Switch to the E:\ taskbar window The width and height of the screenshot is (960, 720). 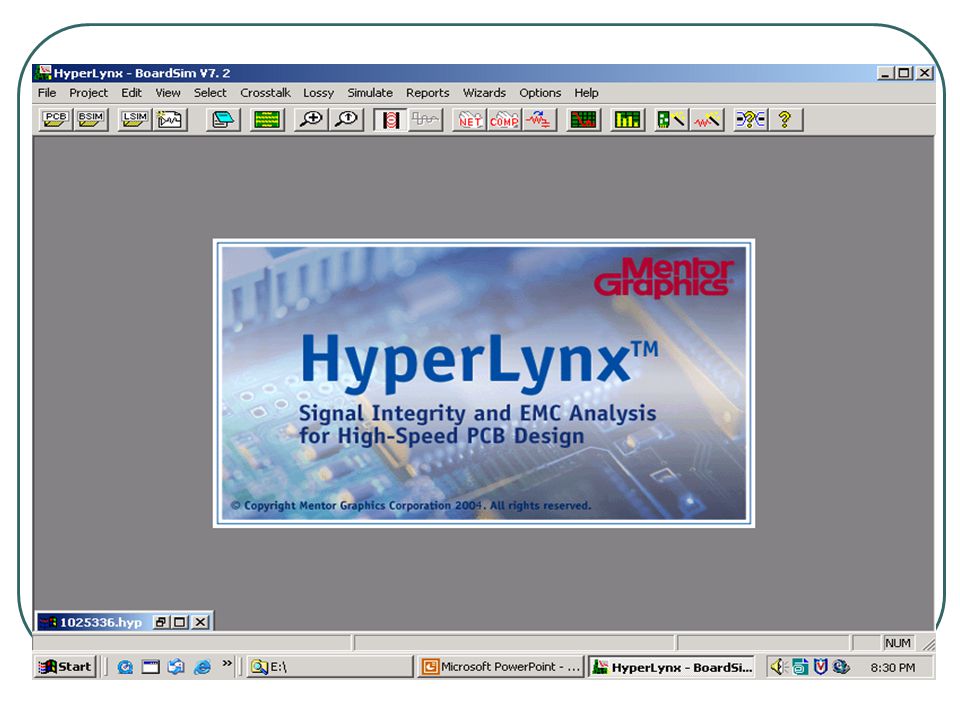pyautogui.click(x=330, y=667)
